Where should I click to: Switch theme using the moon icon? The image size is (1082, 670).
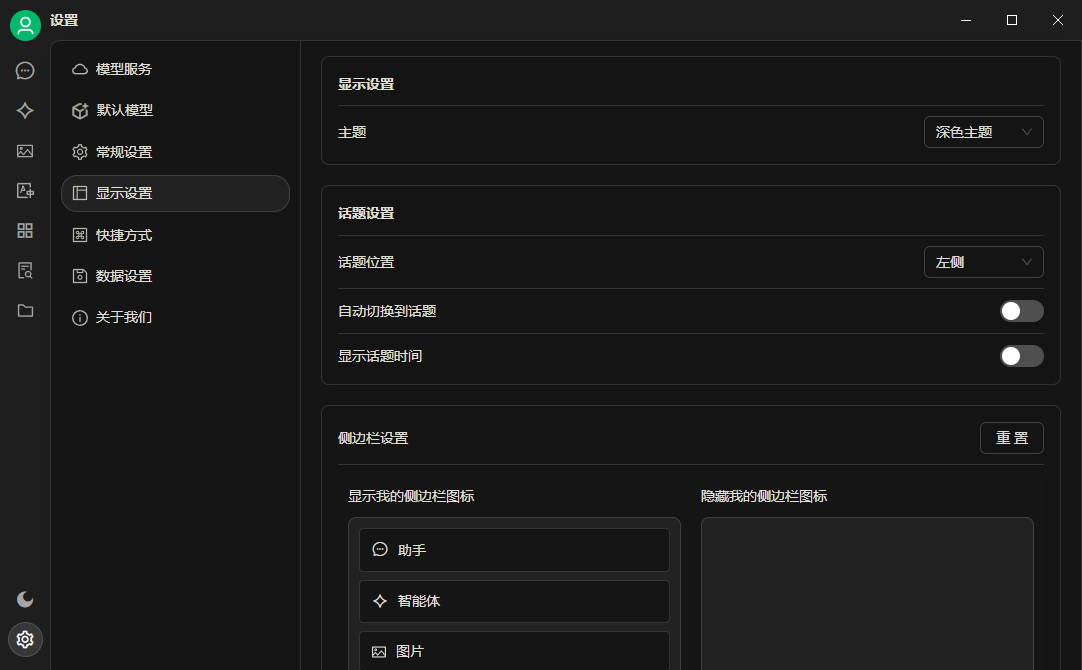point(25,599)
